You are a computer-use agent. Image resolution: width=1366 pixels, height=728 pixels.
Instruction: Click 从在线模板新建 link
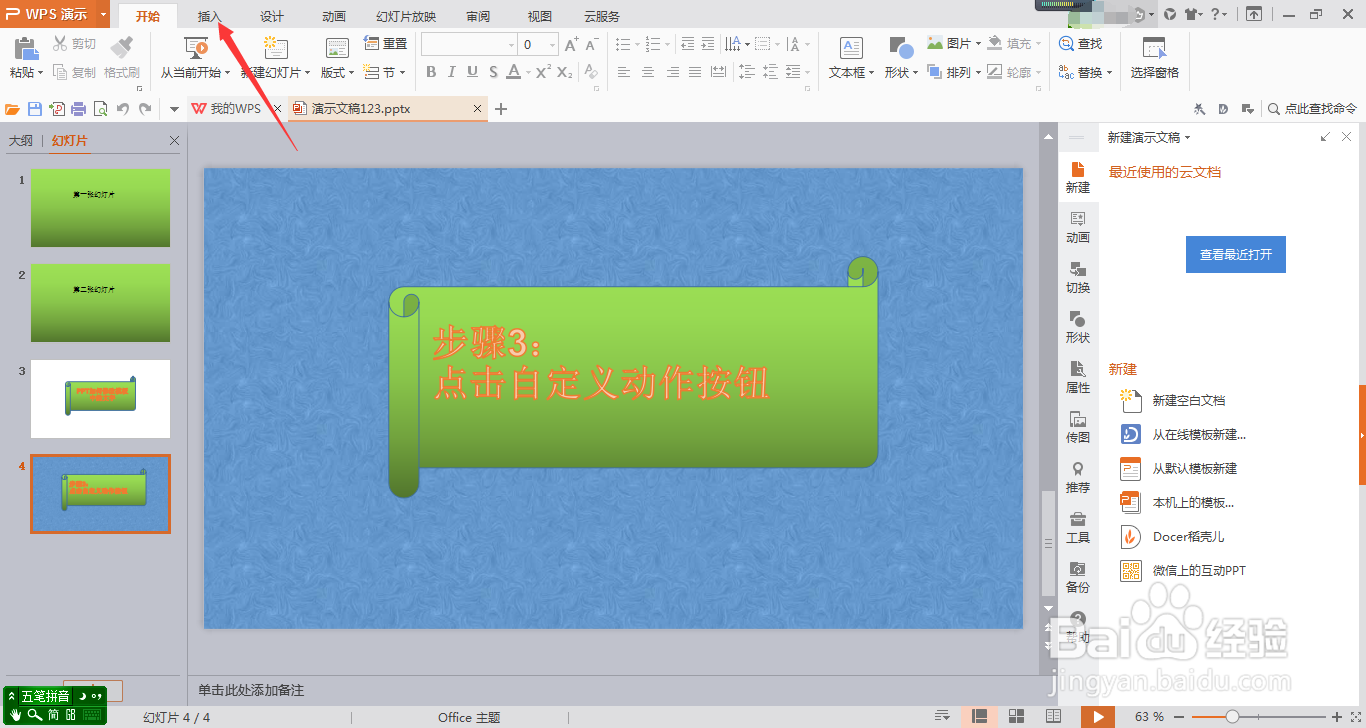[1199, 434]
